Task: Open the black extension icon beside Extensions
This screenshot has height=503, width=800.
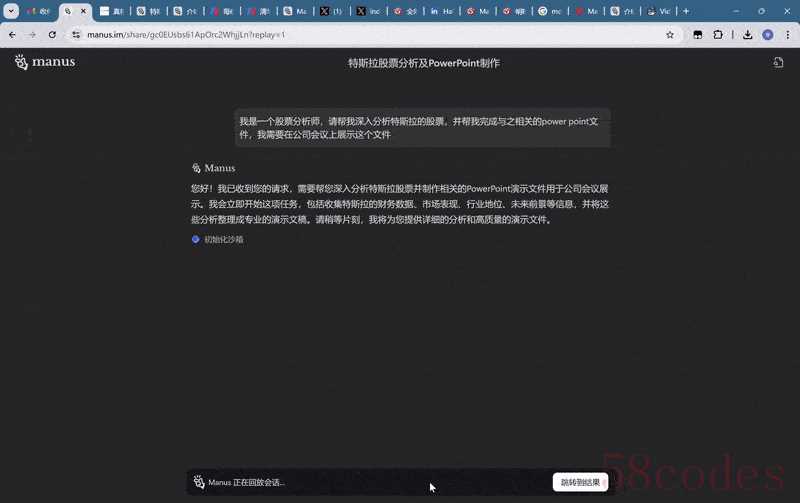Action: tap(697, 35)
